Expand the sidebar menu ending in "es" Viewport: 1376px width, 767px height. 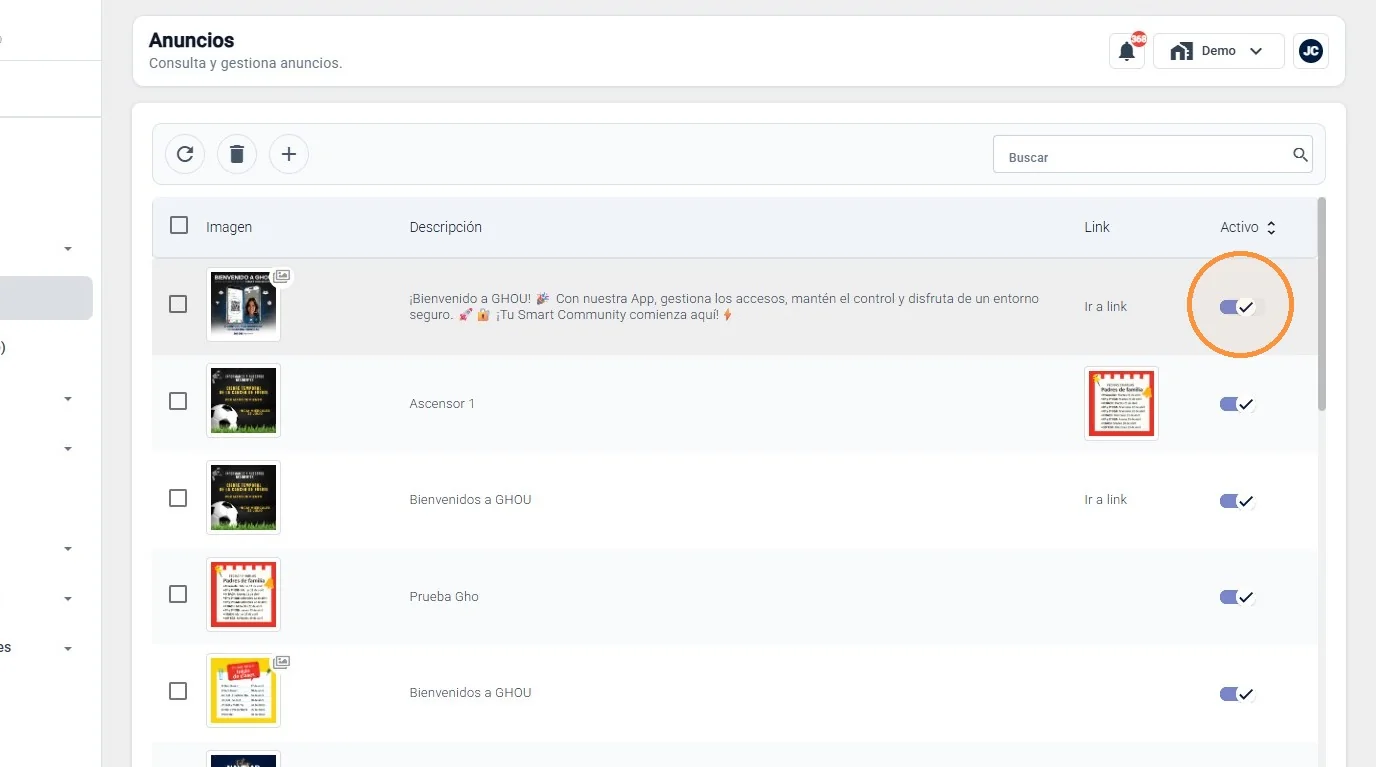click(68, 649)
